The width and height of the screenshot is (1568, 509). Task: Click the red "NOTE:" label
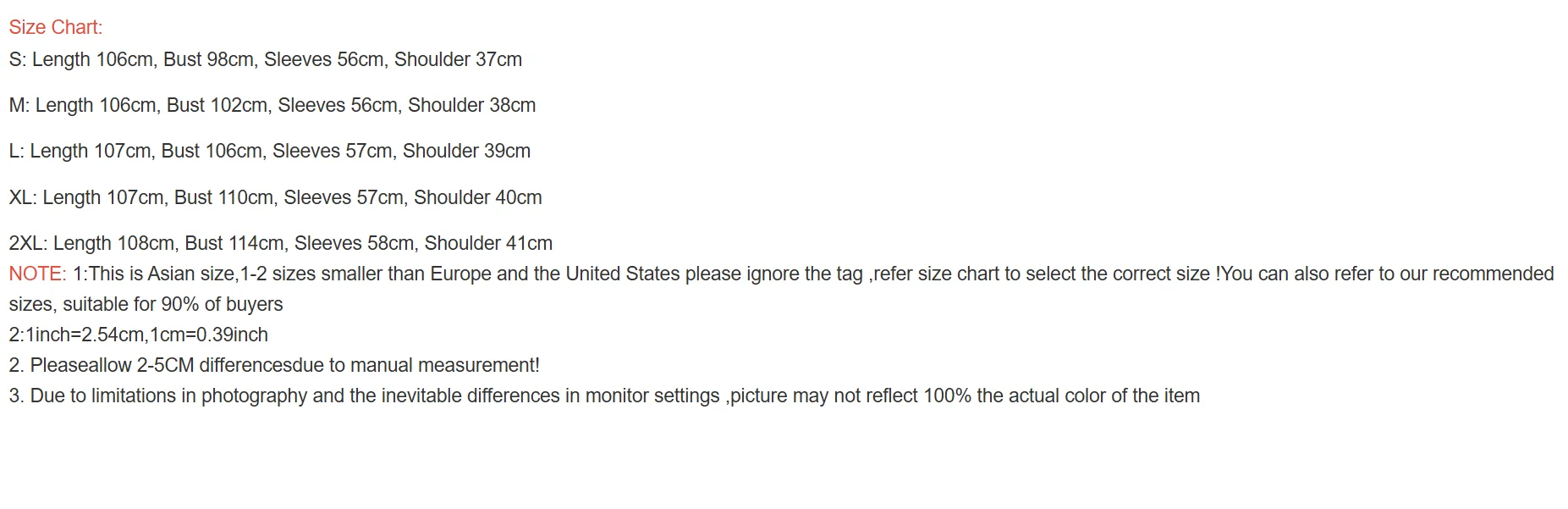click(37, 274)
